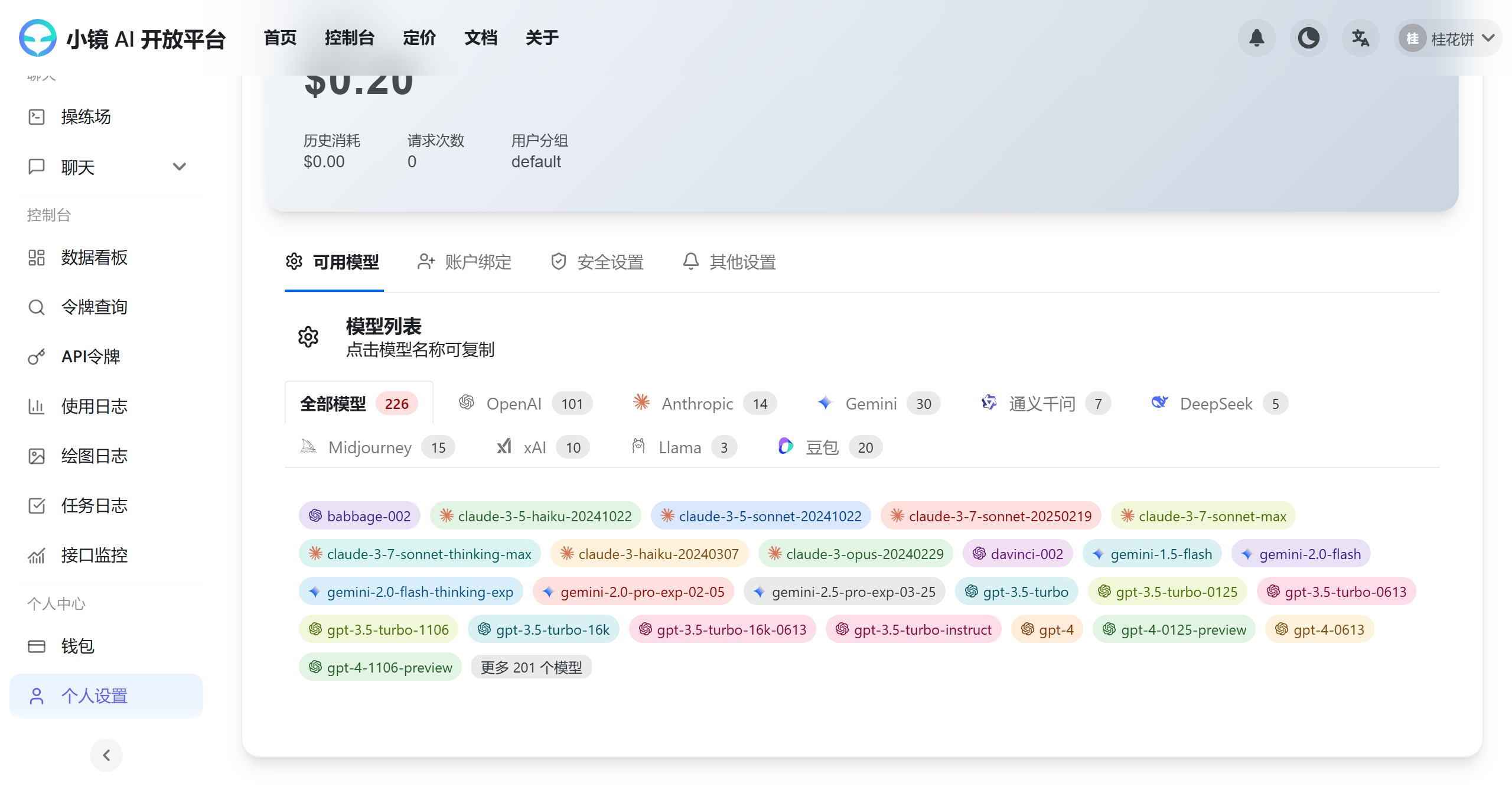Screen dimensions: 1512x786
Task: Filter models by DeepSeek
Action: [x=1219, y=404]
